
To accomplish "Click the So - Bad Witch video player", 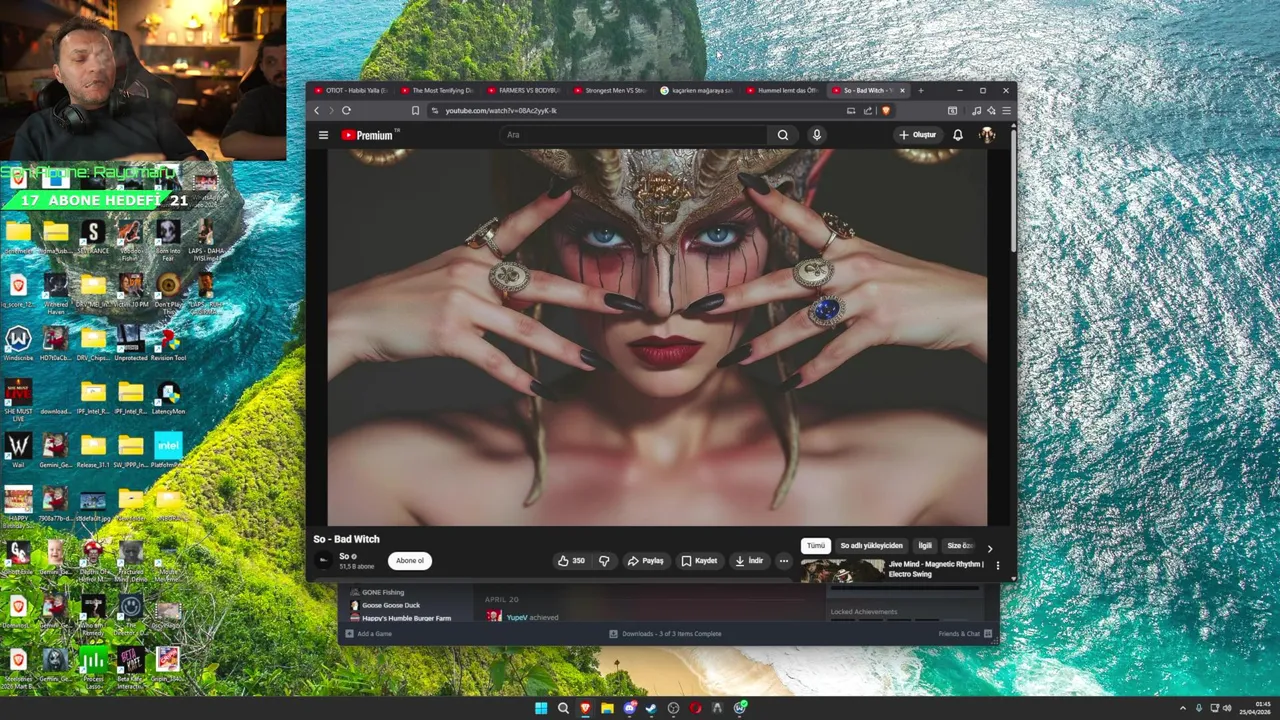I will click(x=657, y=337).
